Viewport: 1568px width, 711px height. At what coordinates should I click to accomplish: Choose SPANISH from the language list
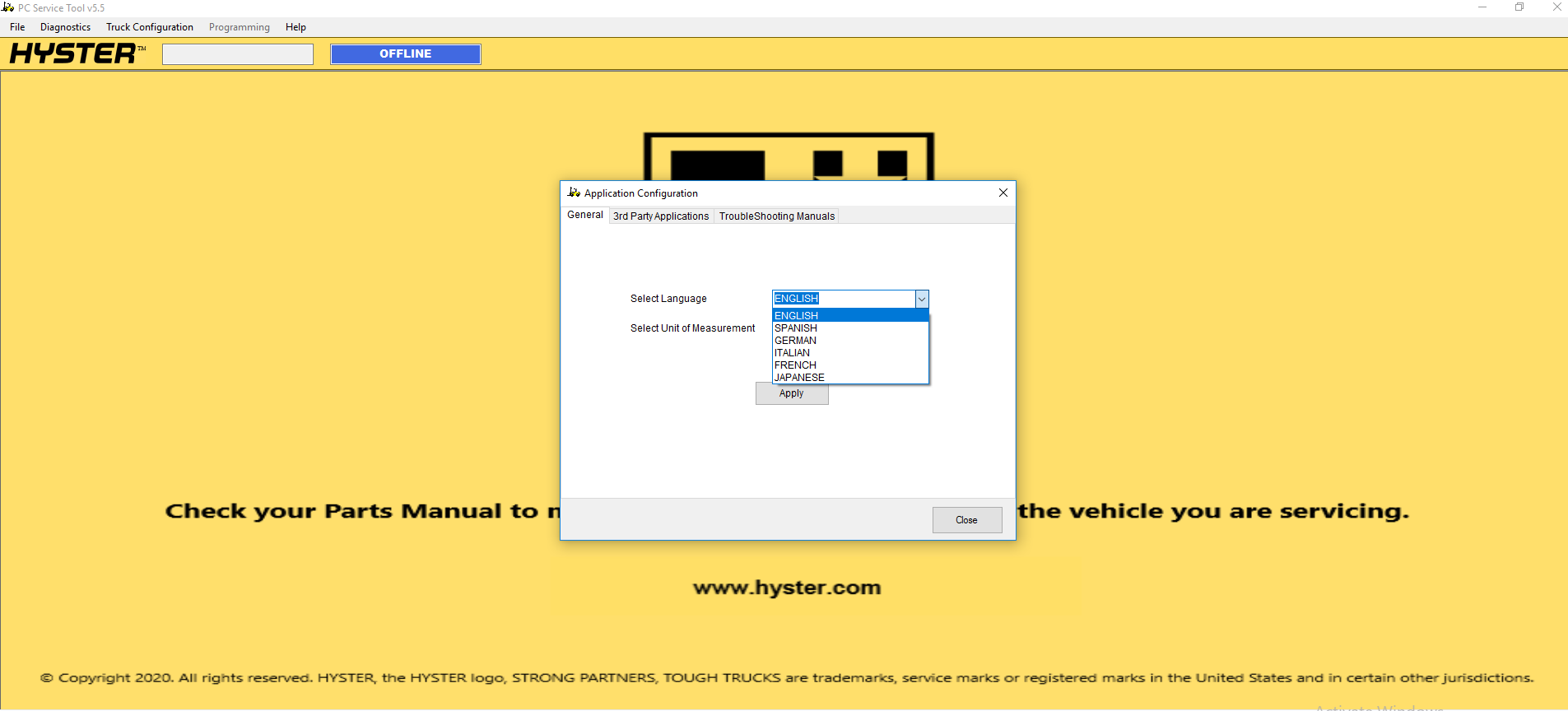[x=850, y=328]
